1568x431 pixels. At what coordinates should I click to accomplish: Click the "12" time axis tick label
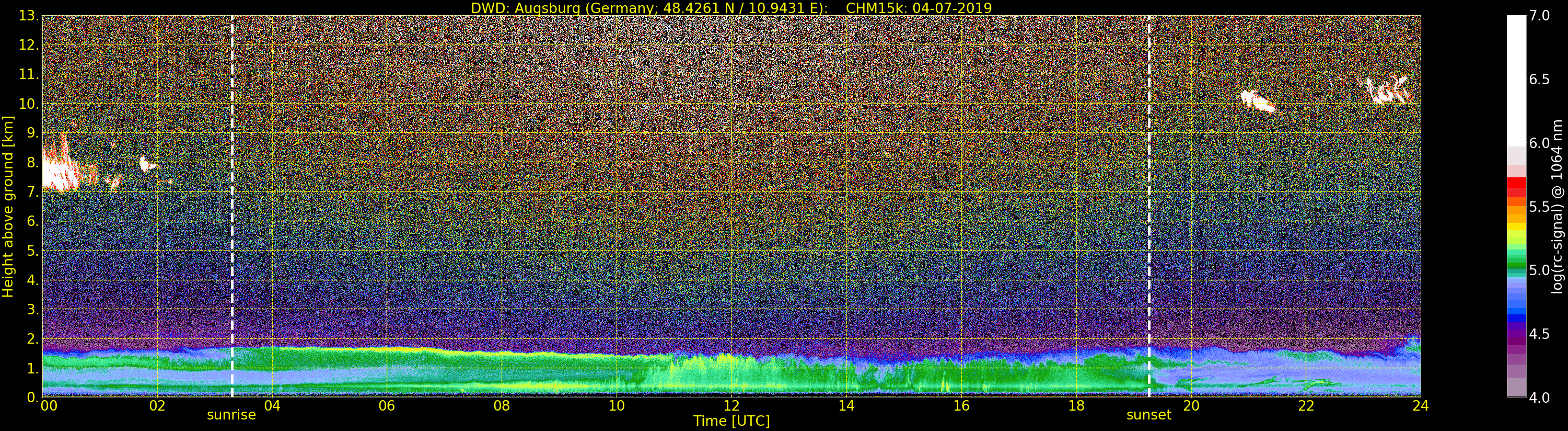click(x=731, y=406)
